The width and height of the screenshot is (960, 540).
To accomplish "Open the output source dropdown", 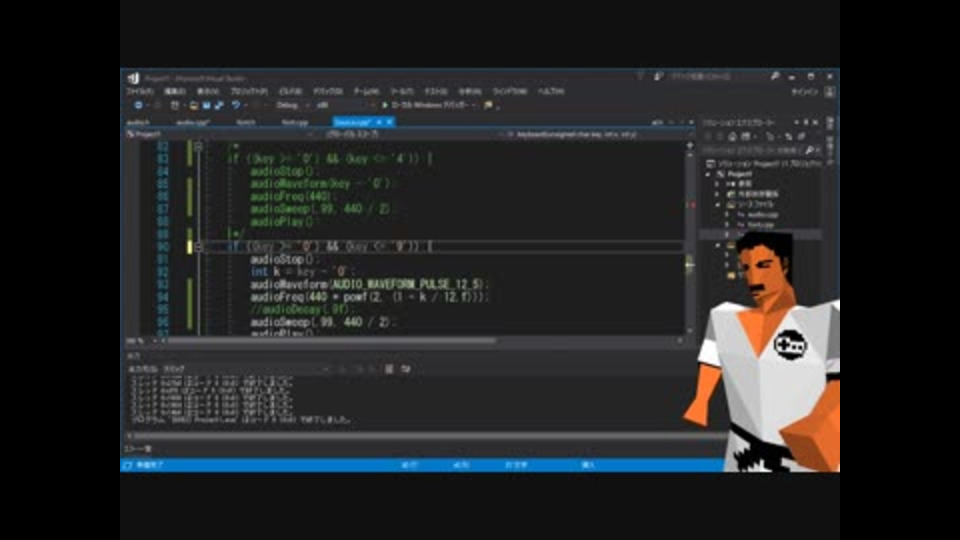I will click(x=247, y=369).
